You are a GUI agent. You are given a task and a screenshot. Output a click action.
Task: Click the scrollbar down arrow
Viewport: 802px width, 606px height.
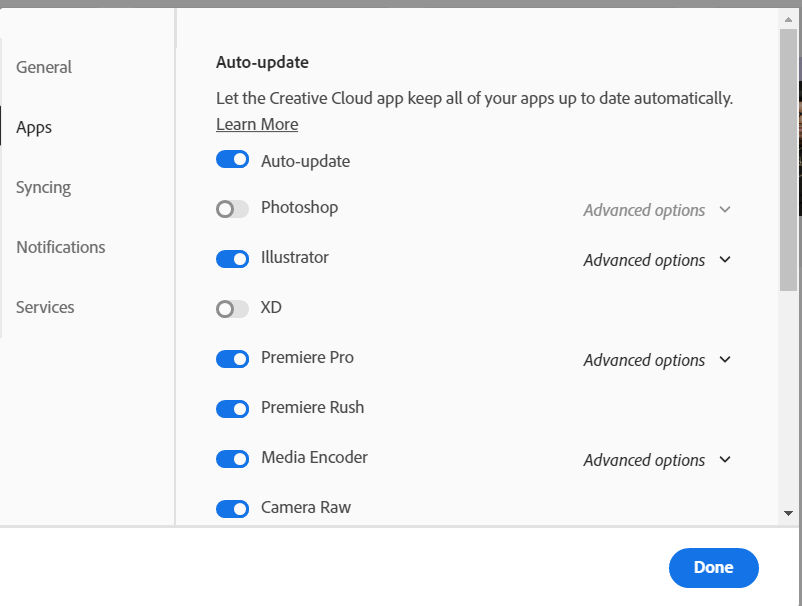788,513
